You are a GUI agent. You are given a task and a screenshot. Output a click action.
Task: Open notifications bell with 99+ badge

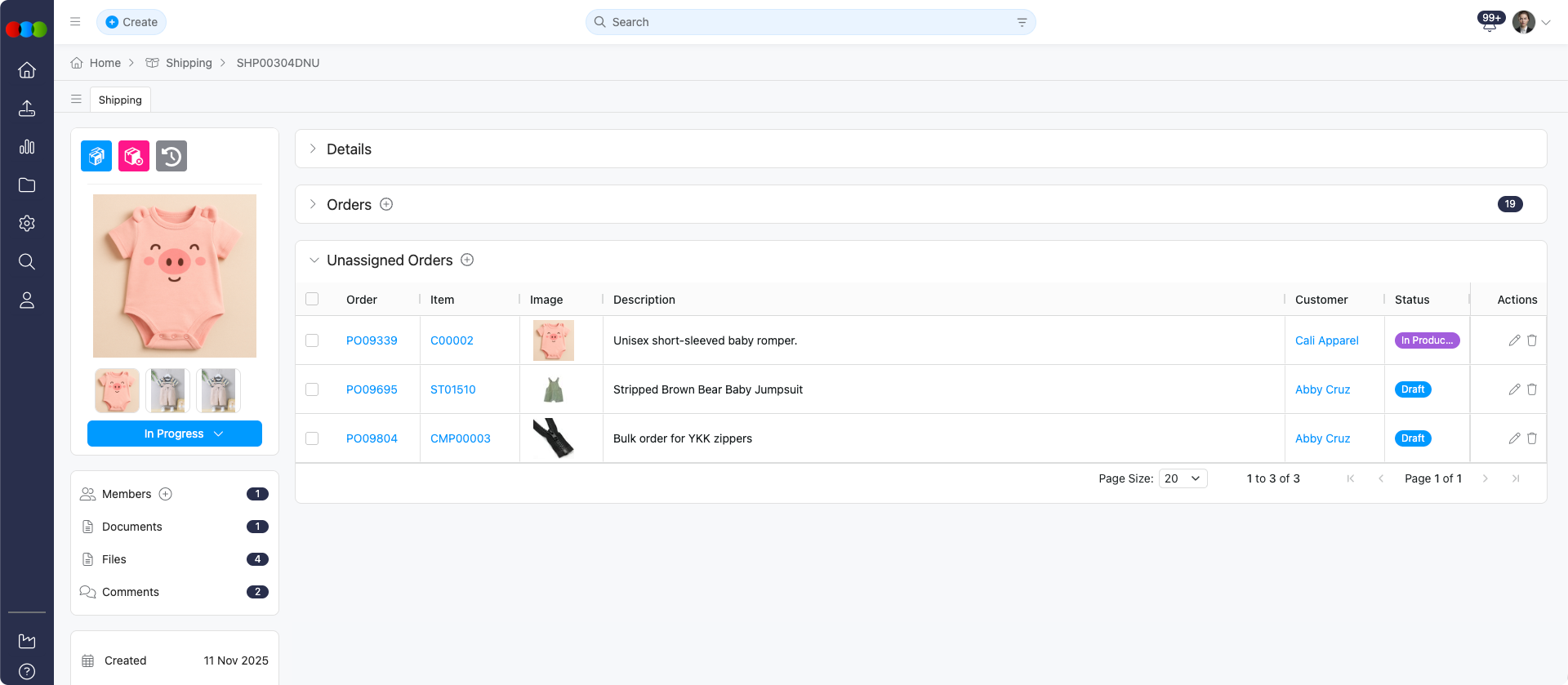point(1489,24)
